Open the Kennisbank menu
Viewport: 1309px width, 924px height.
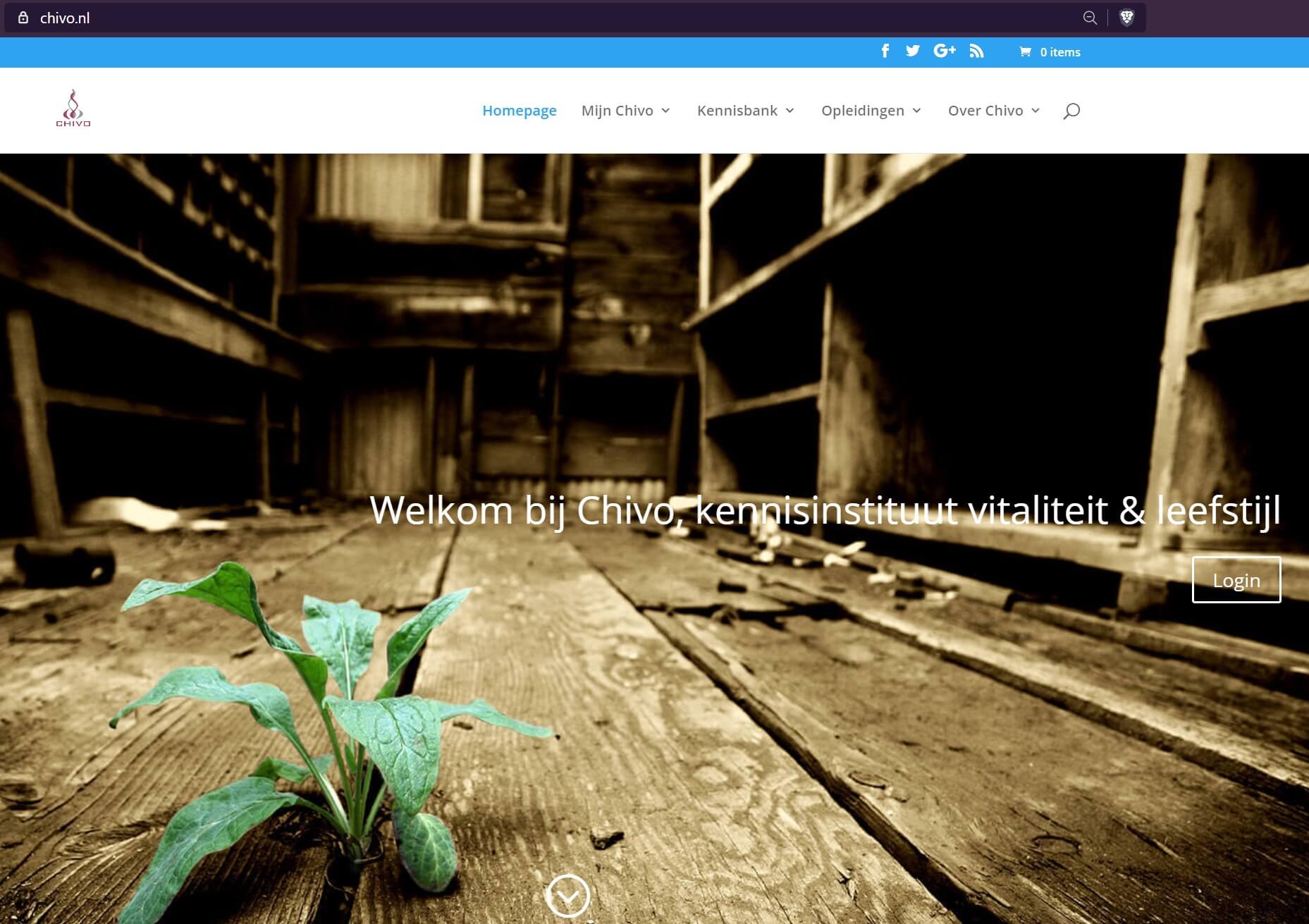tap(746, 111)
